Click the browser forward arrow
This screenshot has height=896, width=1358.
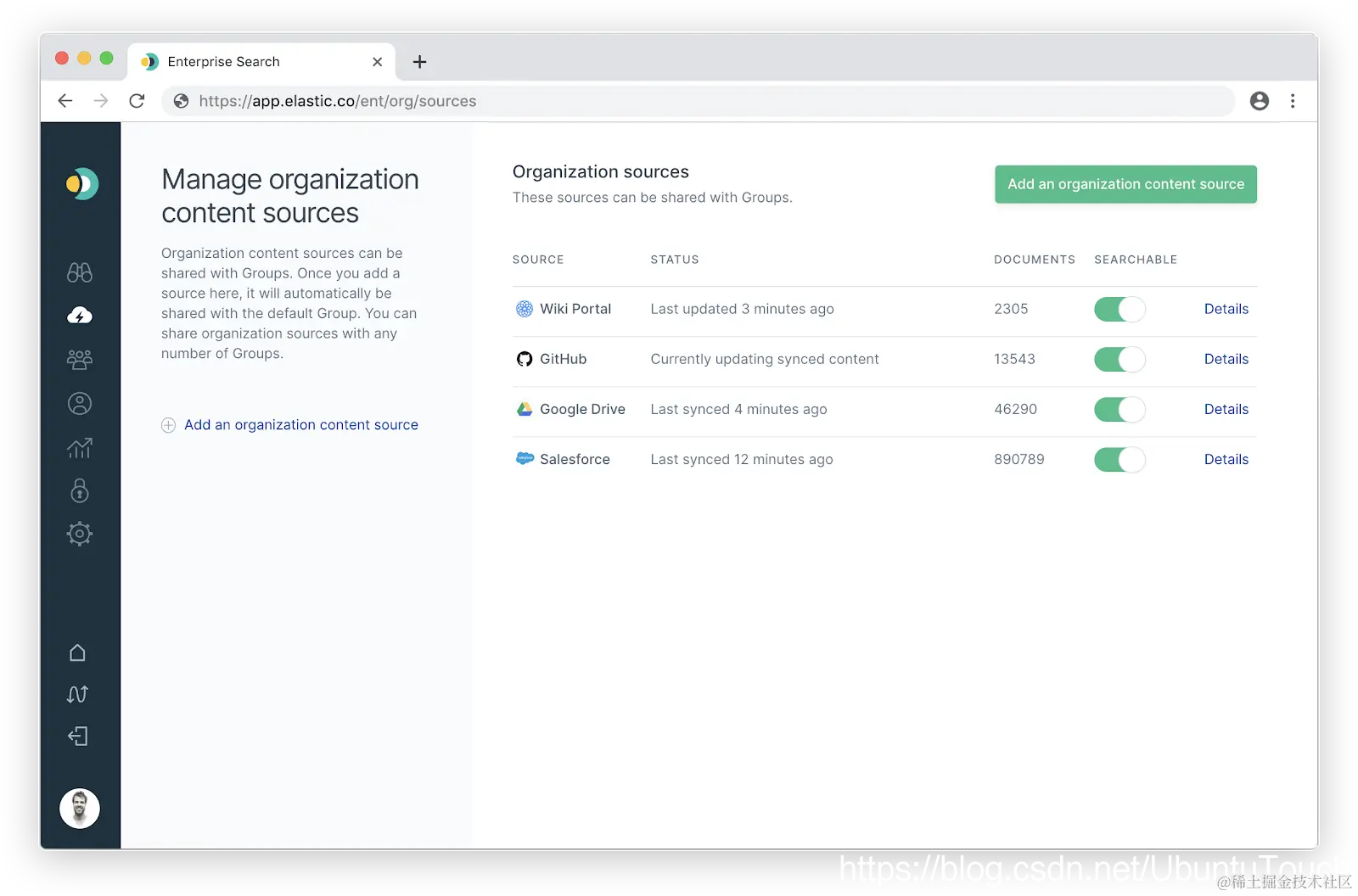click(101, 101)
